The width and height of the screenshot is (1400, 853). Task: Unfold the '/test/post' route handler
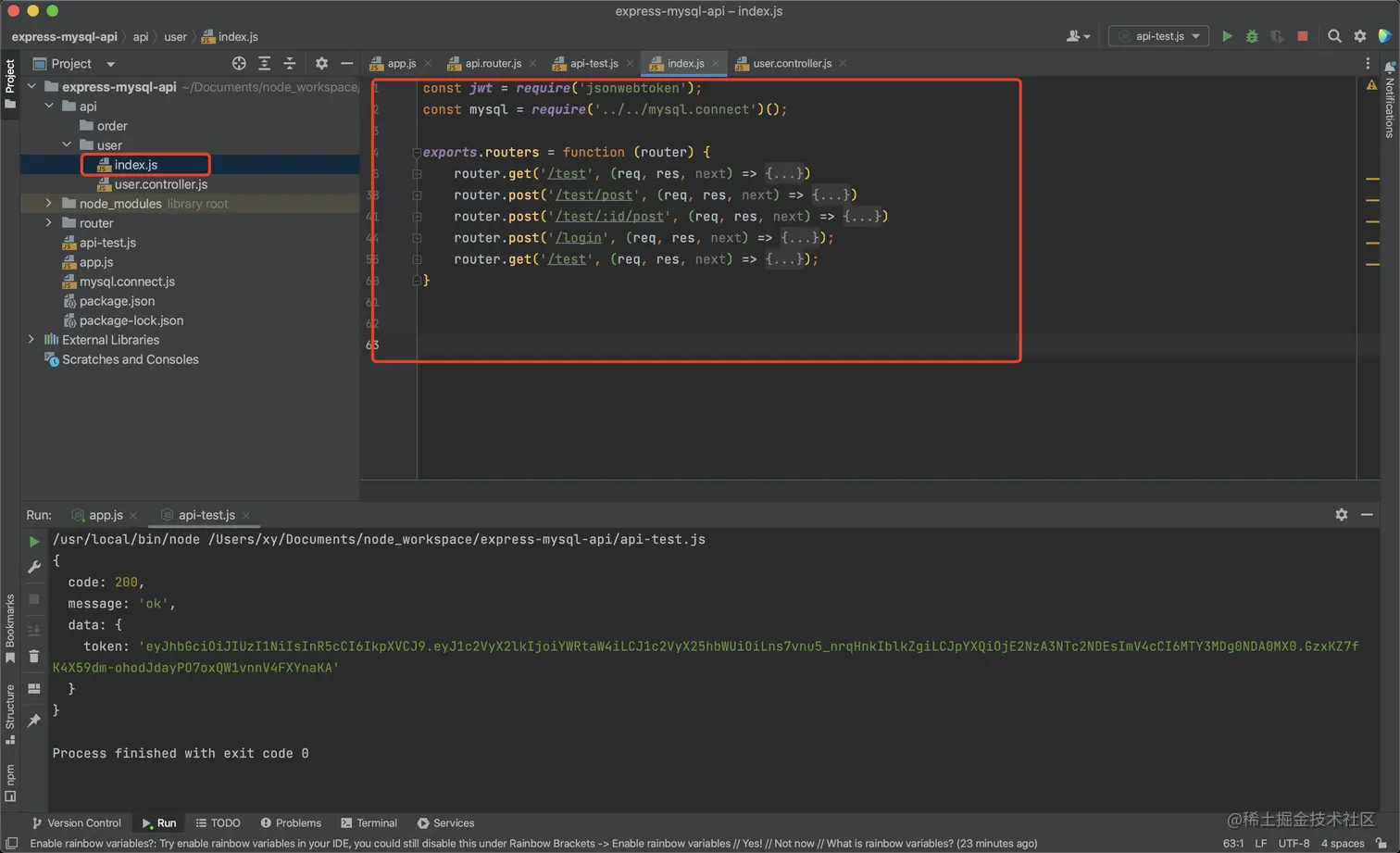(417, 194)
